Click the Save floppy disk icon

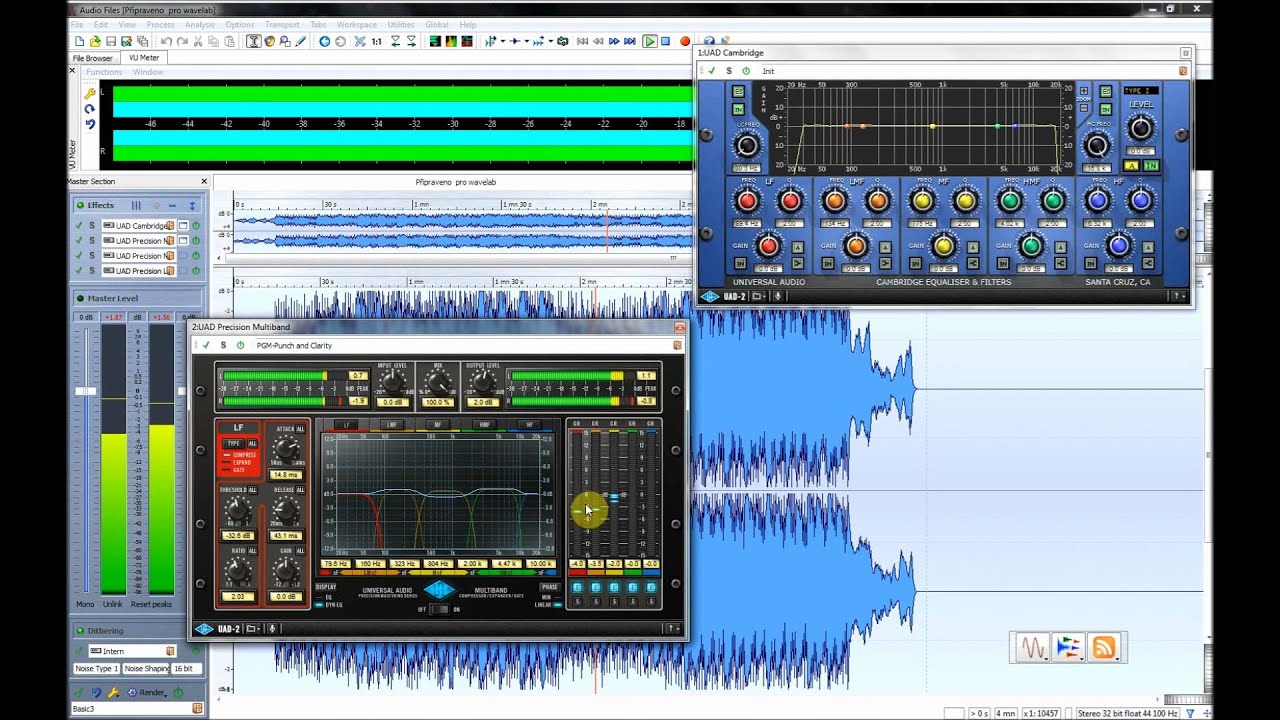(110, 41)
